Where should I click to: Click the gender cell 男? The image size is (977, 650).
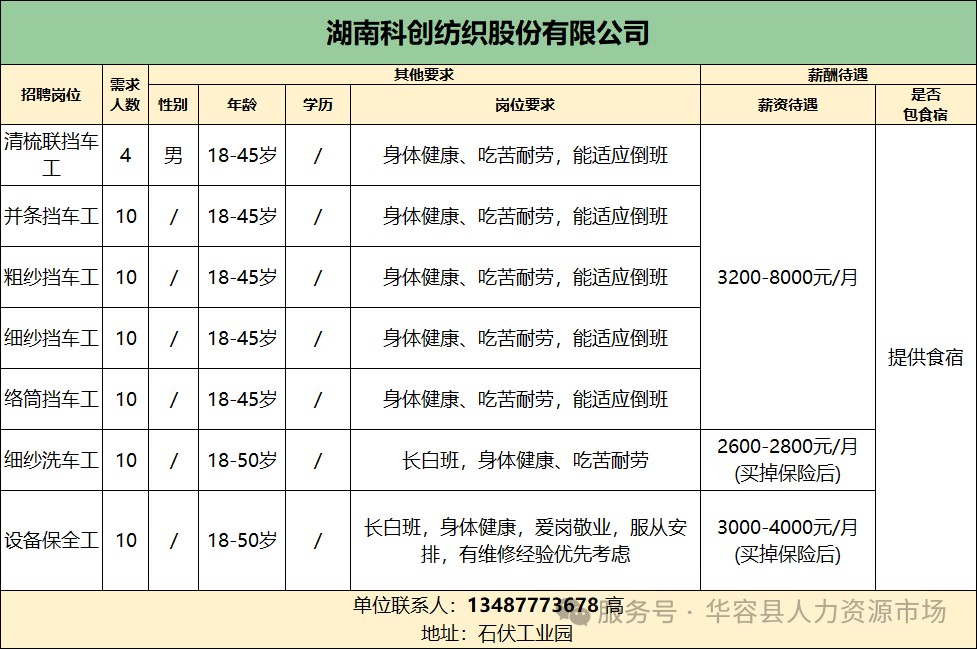tap(173, 155)
